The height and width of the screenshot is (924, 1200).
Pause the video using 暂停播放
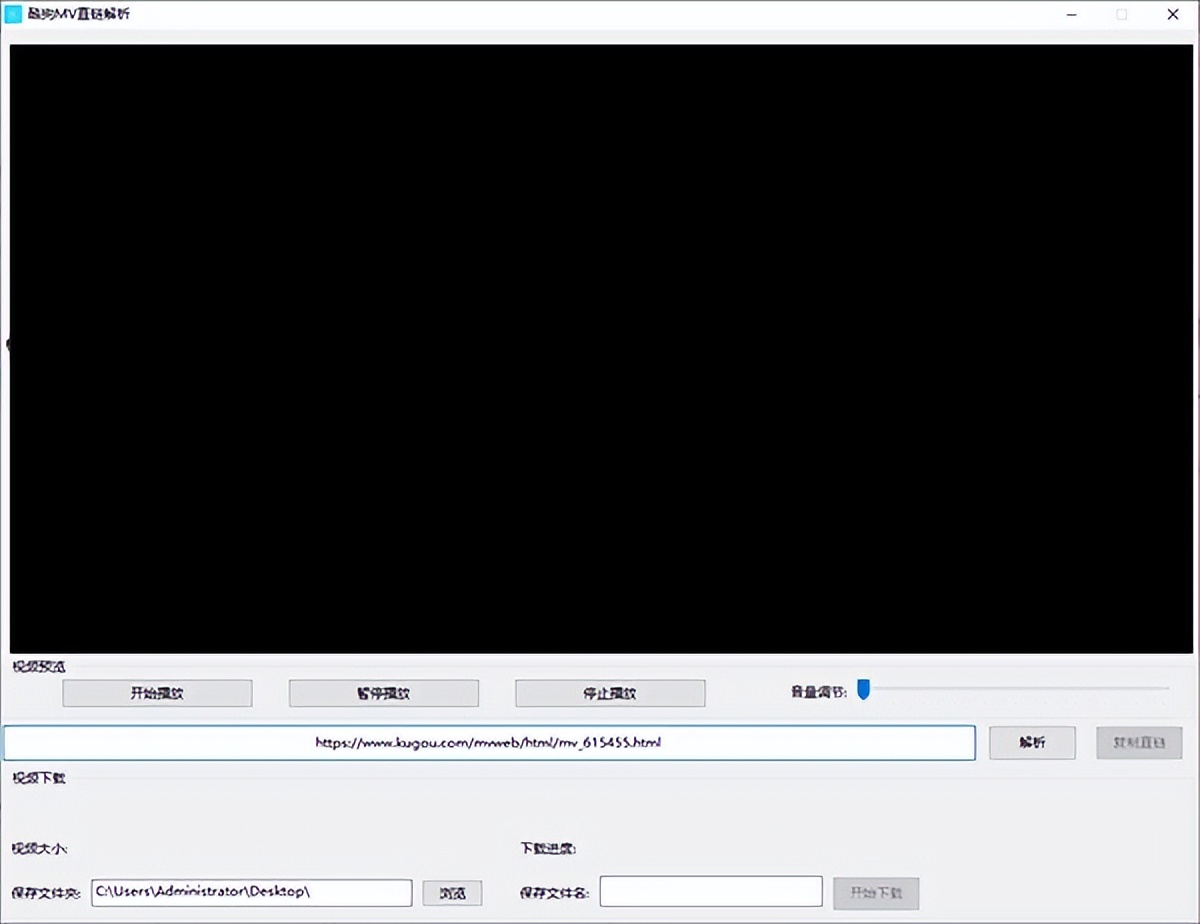point(384,693)
